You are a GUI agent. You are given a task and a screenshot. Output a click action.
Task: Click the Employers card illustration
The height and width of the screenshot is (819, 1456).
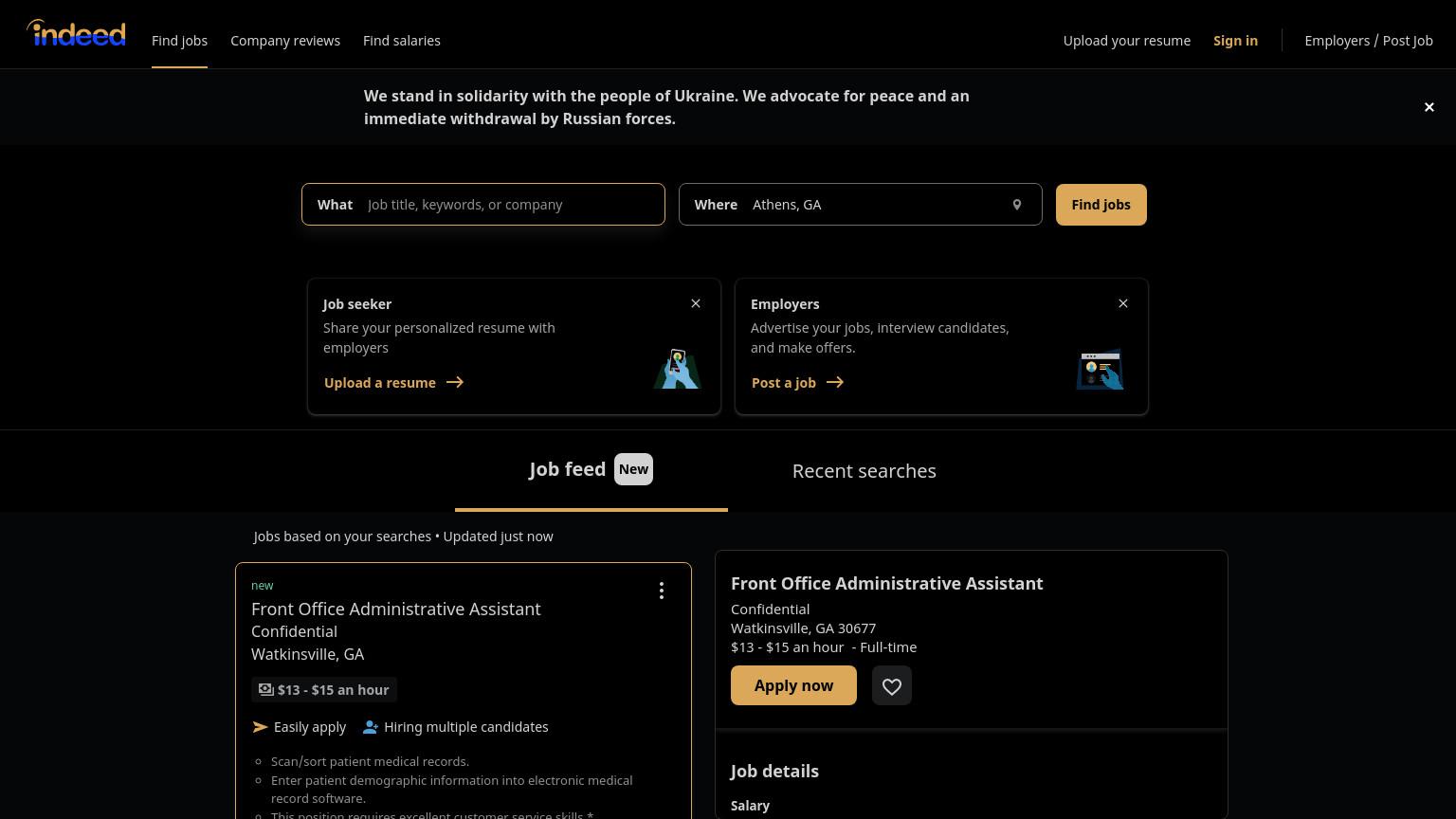pos(1101,370)
